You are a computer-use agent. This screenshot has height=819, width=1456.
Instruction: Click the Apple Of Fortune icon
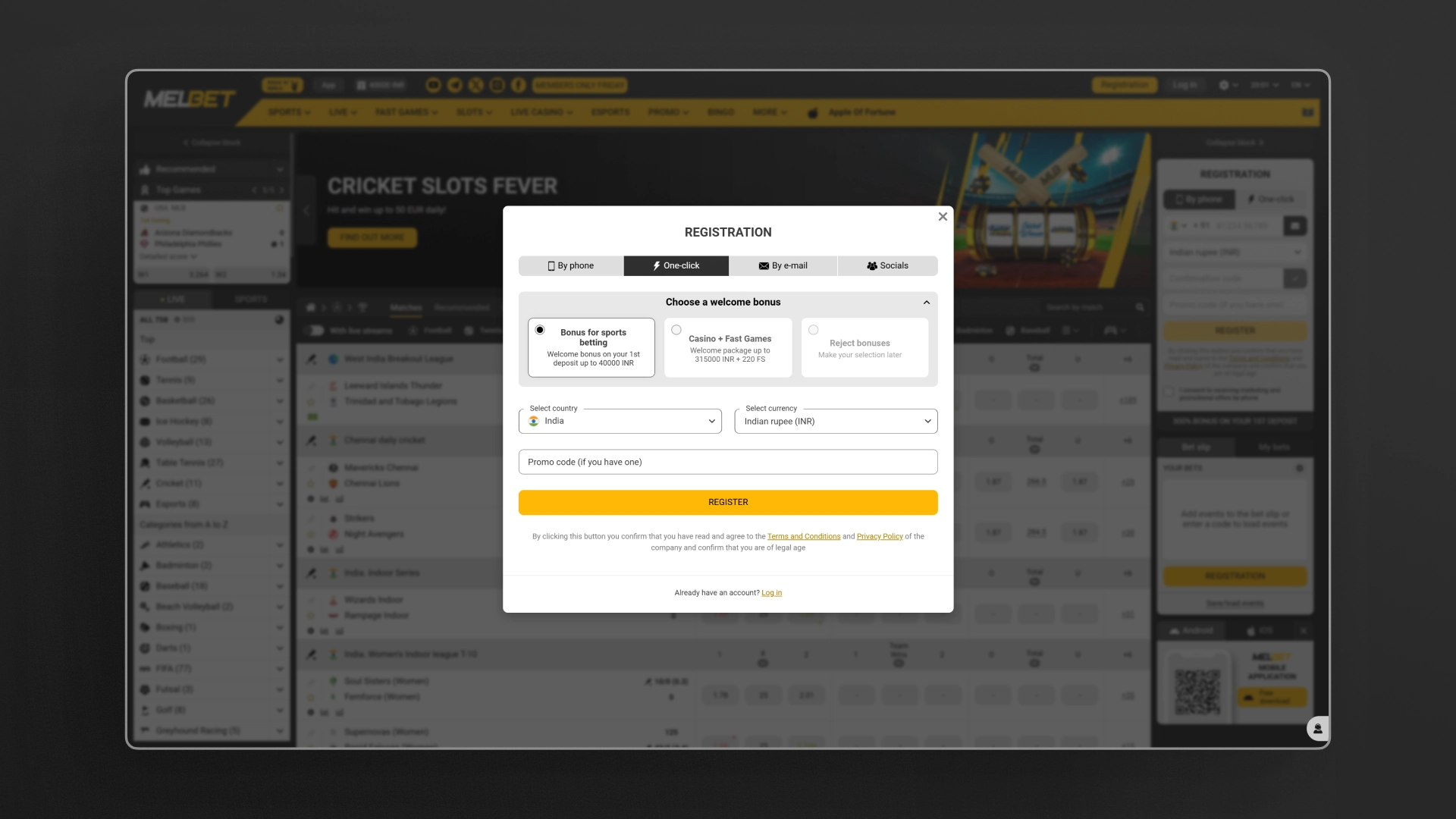pyautogui.click(x=813, y=112)
